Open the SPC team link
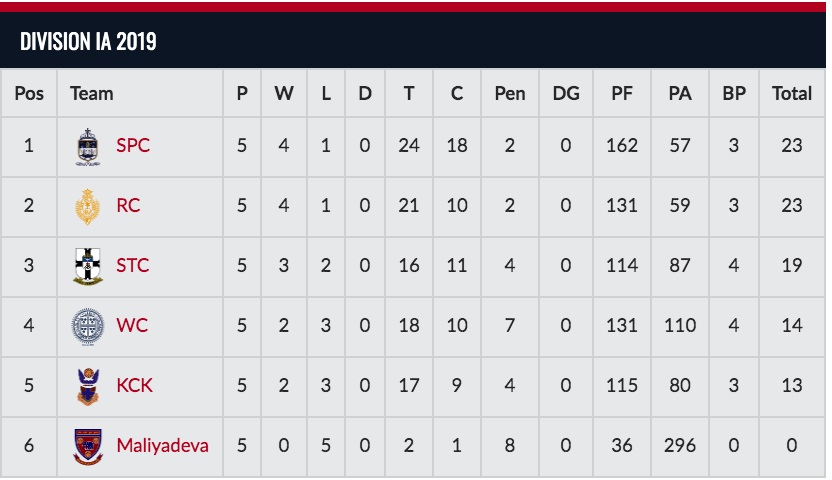The image size is (832, 480). (133, 145)
